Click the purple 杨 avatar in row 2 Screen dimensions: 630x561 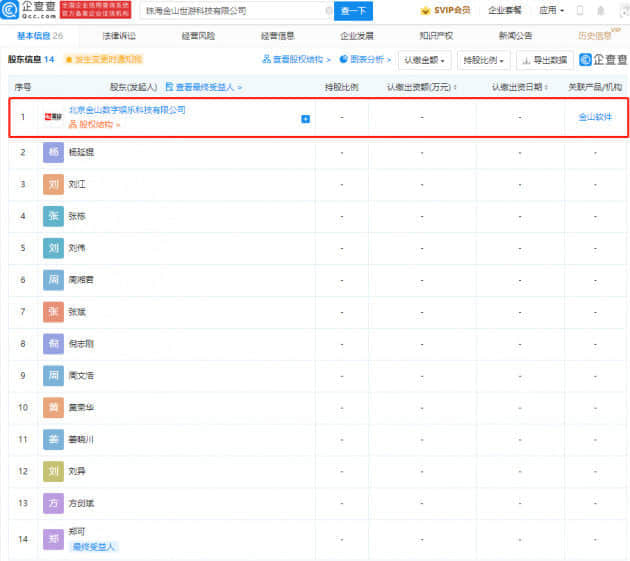53,152
